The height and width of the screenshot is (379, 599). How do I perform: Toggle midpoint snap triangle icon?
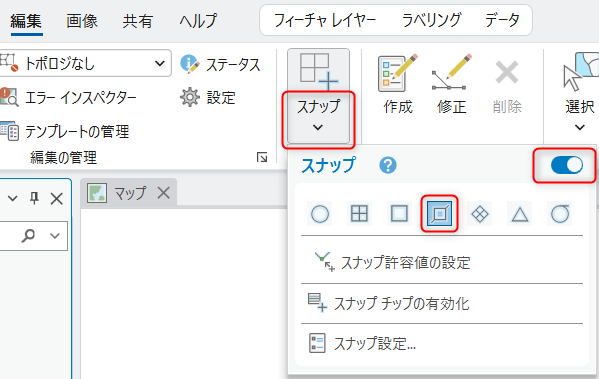520,214
